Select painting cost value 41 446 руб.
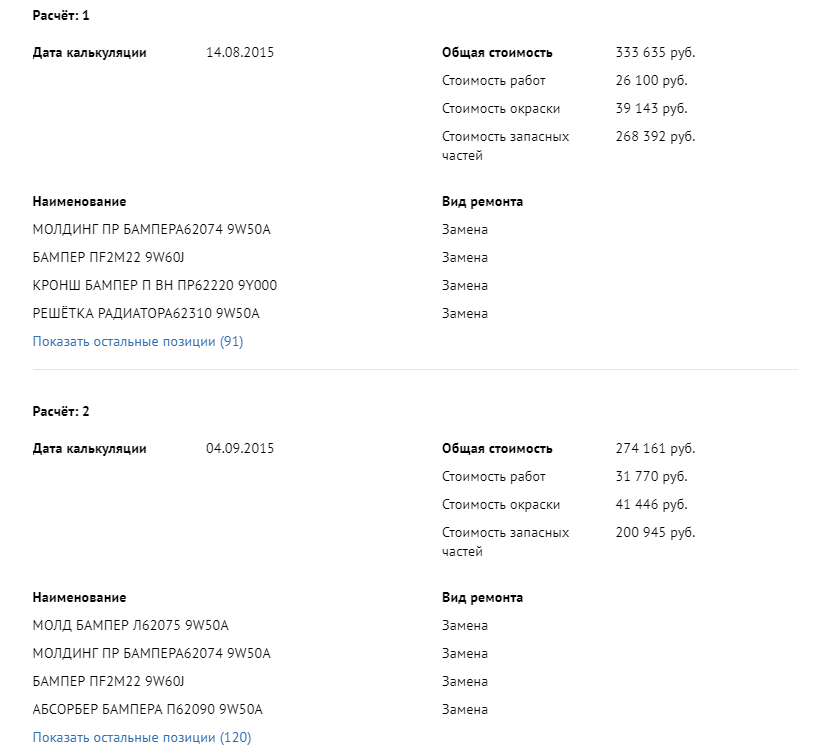This screenshot has height=755, width=818. pos(651,505)
